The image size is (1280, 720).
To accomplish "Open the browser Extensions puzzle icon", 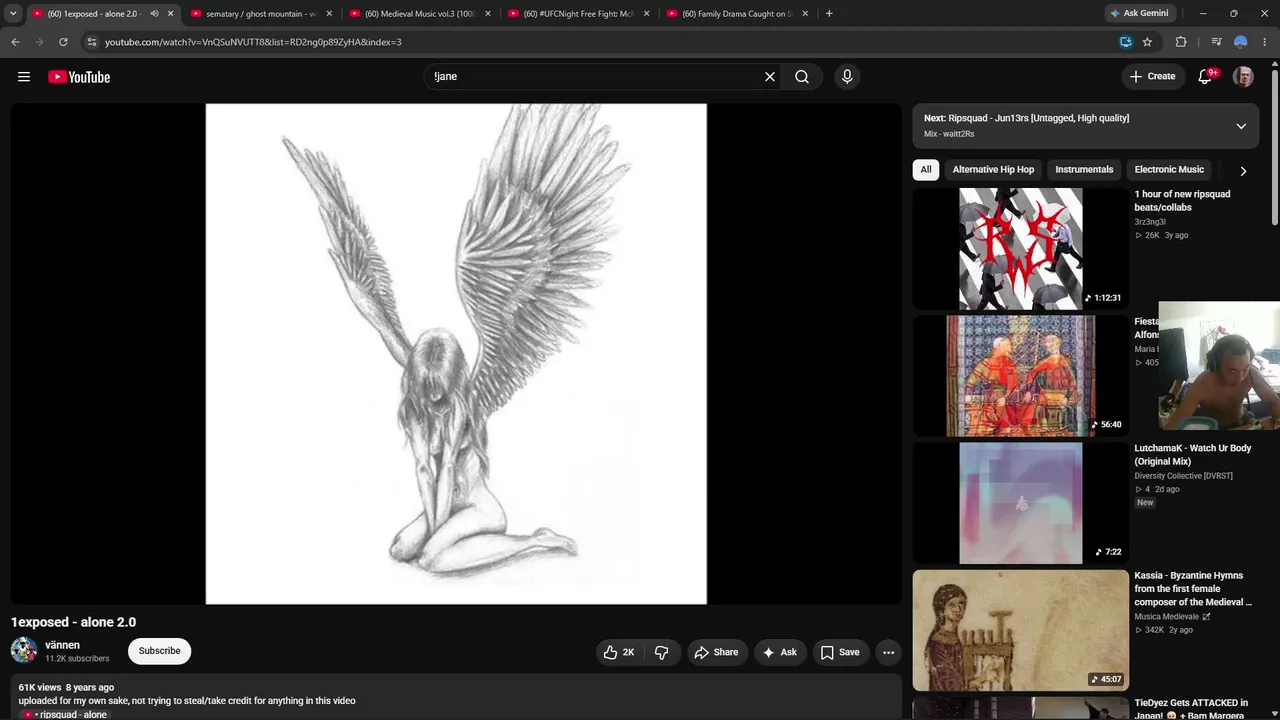I will point(1181,42).
